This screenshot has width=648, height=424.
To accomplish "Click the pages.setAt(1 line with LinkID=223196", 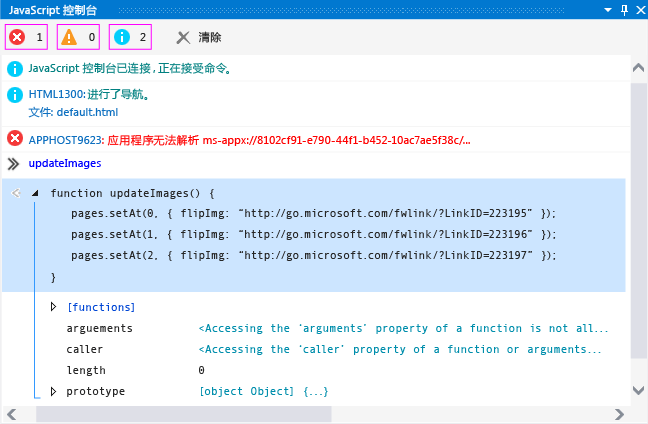I will [x=313, y=234].
